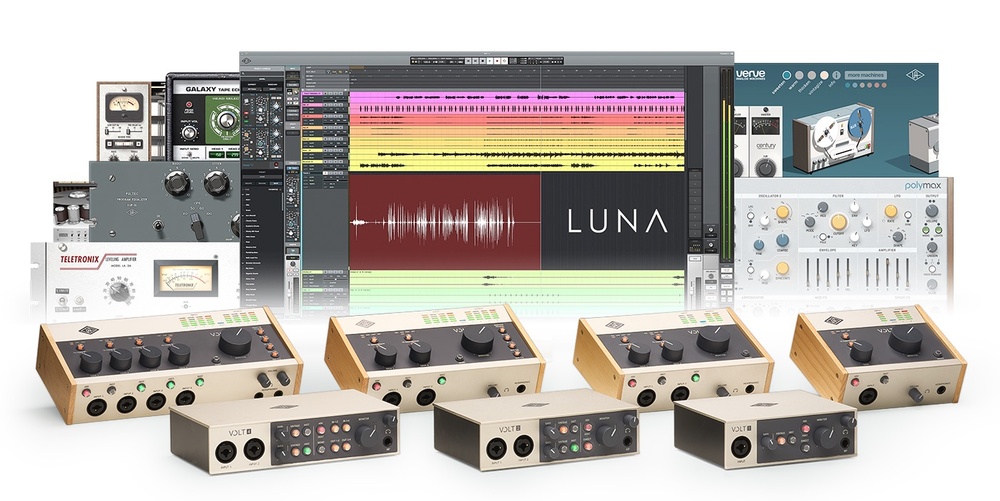Toggle the Input Send switch on Galaxy Tape Echo
This screenshot has width=1000, height=501.
pos(188,153)
